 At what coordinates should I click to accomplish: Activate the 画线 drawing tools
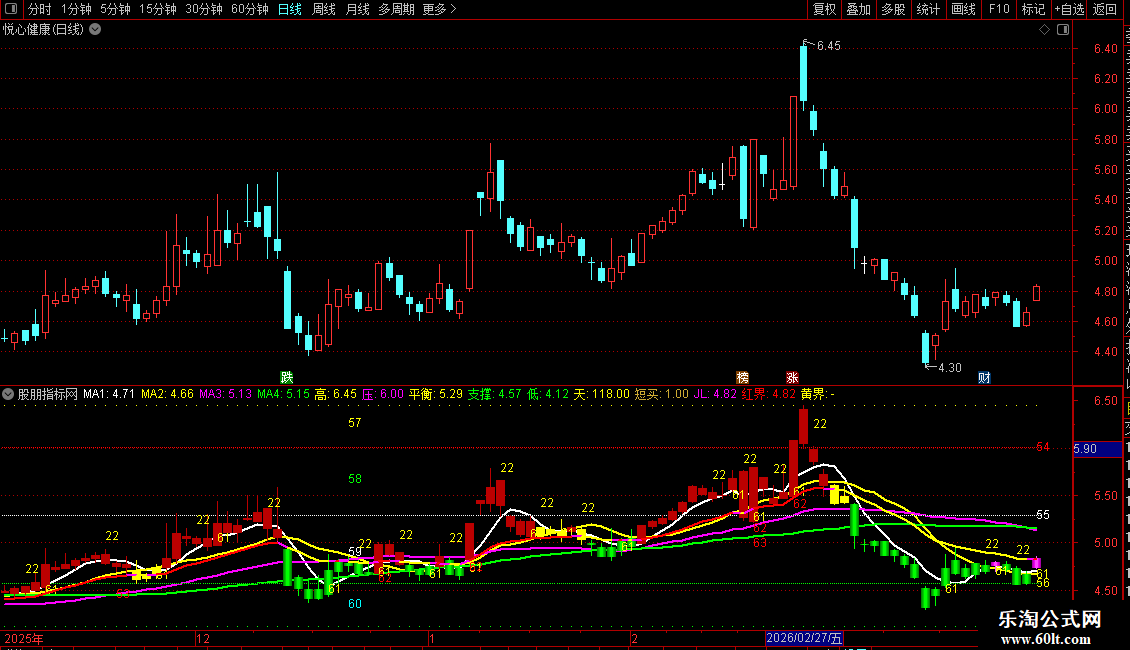964,9
